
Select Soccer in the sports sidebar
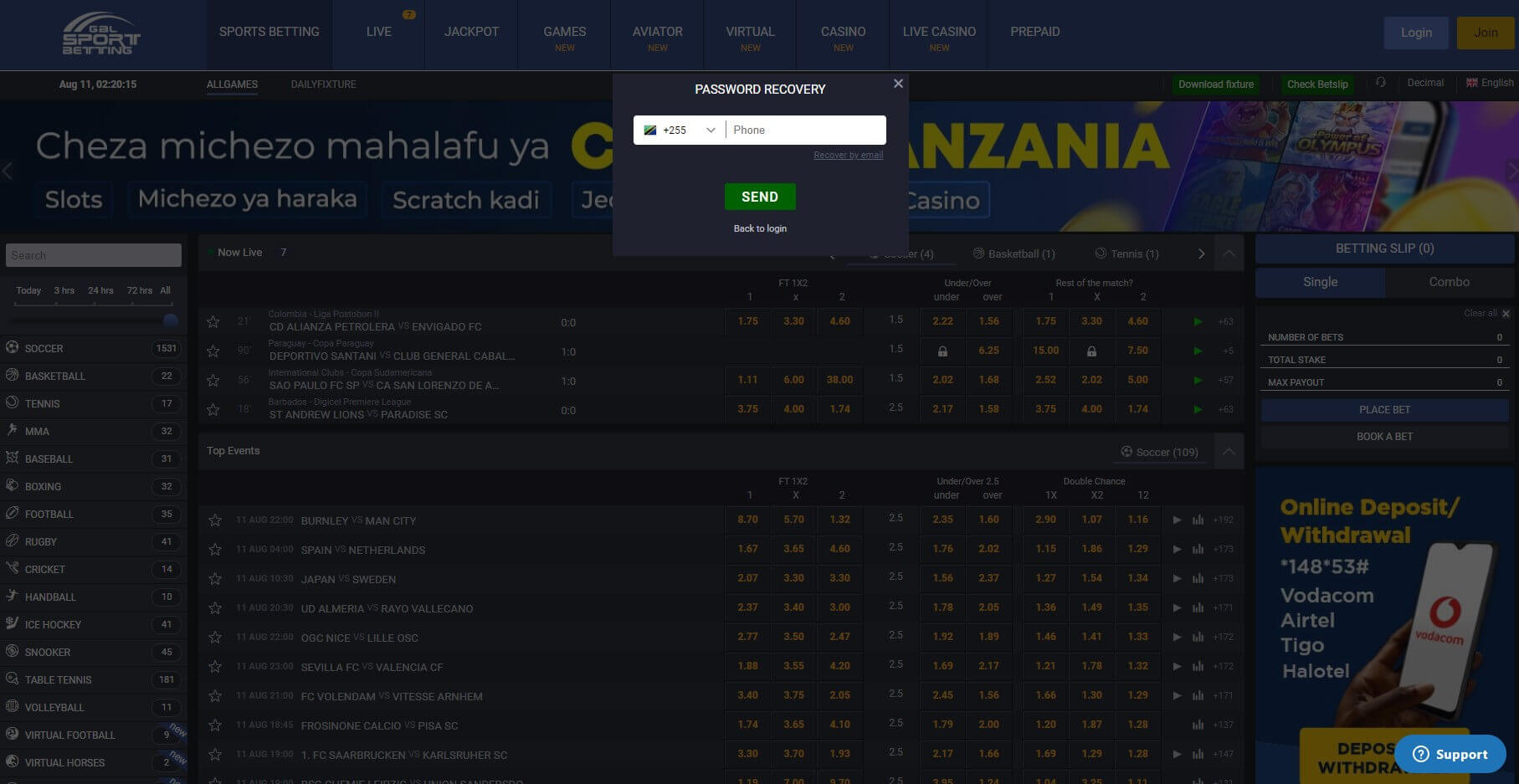tap(44, 348)
